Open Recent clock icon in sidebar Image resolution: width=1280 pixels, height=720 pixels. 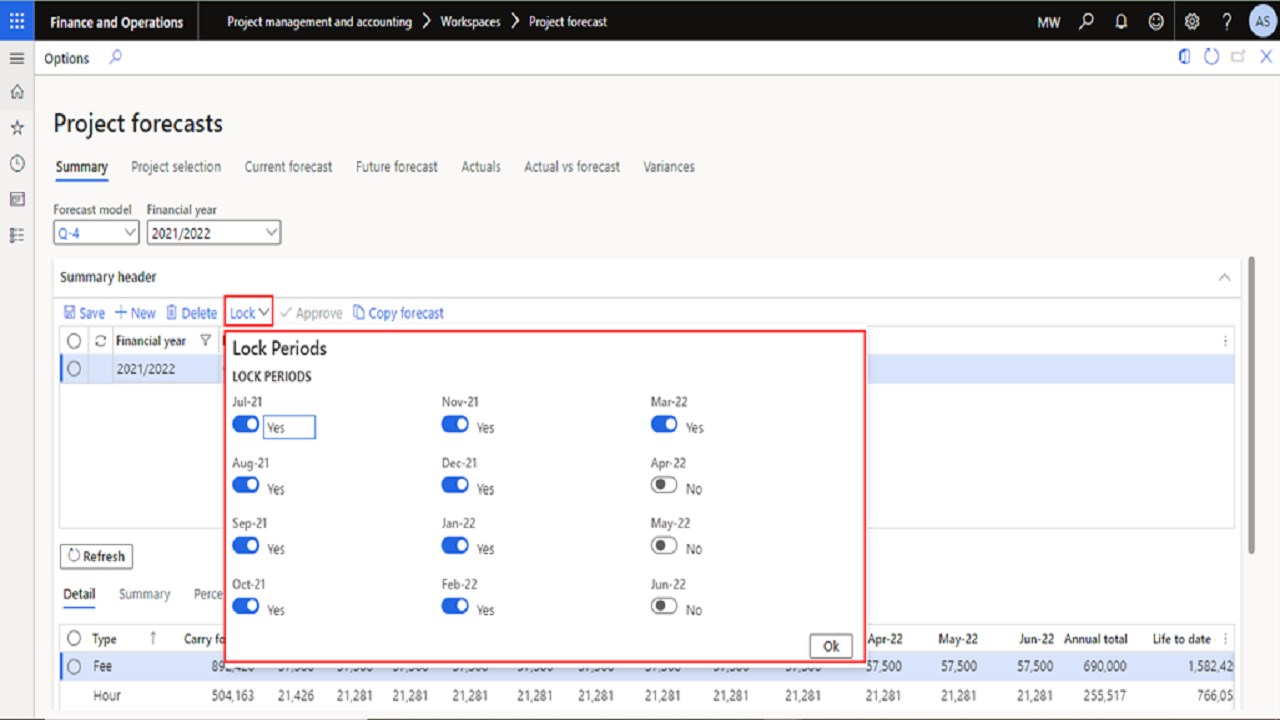coord(17,164)
